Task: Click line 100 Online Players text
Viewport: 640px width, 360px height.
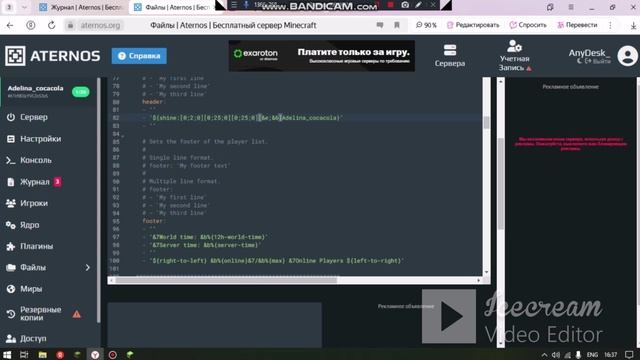Action: tap(277, 260)
